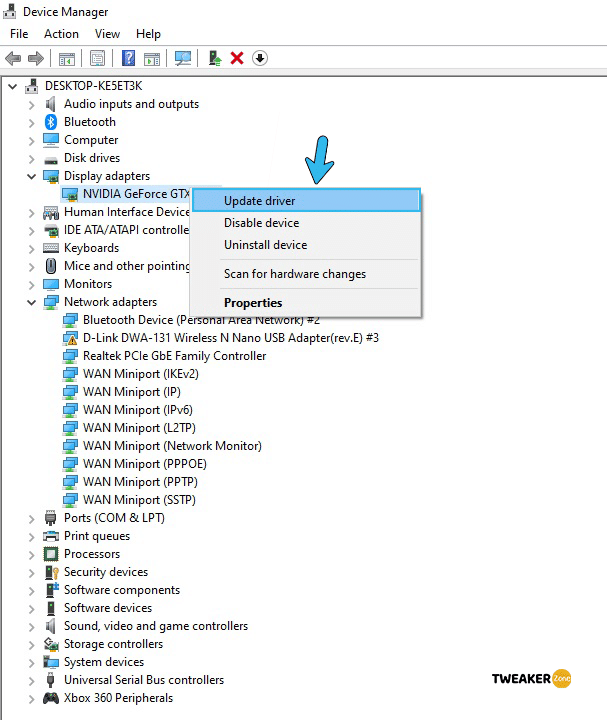
Task: Choose Scan for hardware changes menu entry
Action: [x=306, y=274]
